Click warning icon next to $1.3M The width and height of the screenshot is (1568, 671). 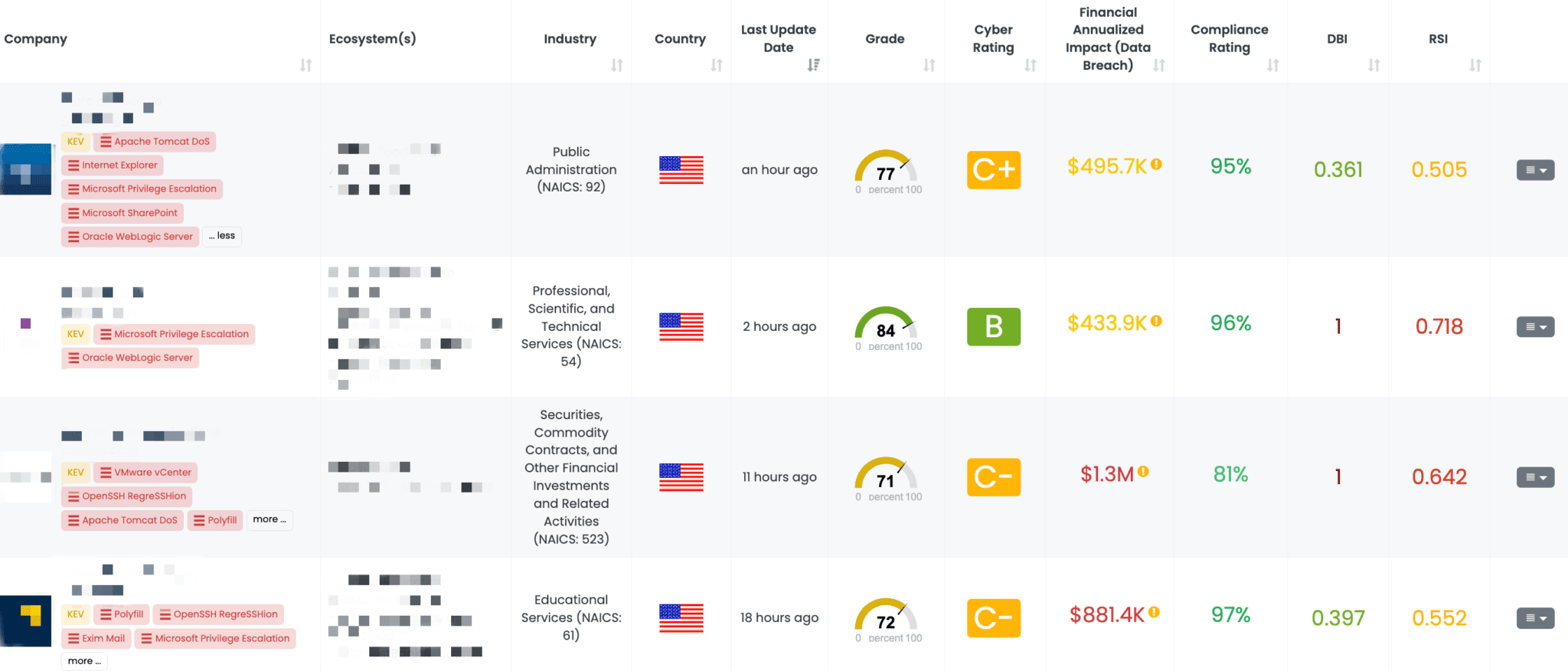[1143, 472]
